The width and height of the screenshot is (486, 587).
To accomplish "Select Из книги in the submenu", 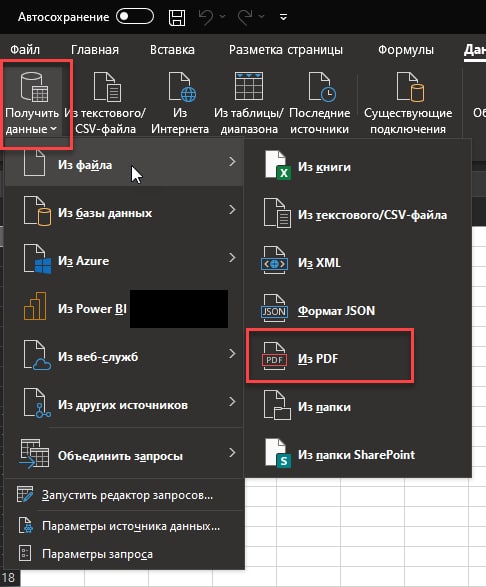I will pyautogui.click(x=358, y=167).
